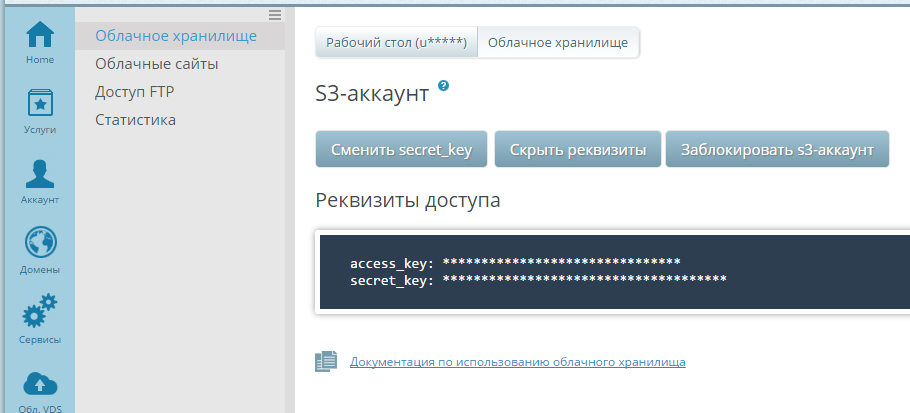The image size is (910, 413).
Task: Select Облачное хранилище in the left submenu
Action: pyautogui.click(x=176, y=36)
